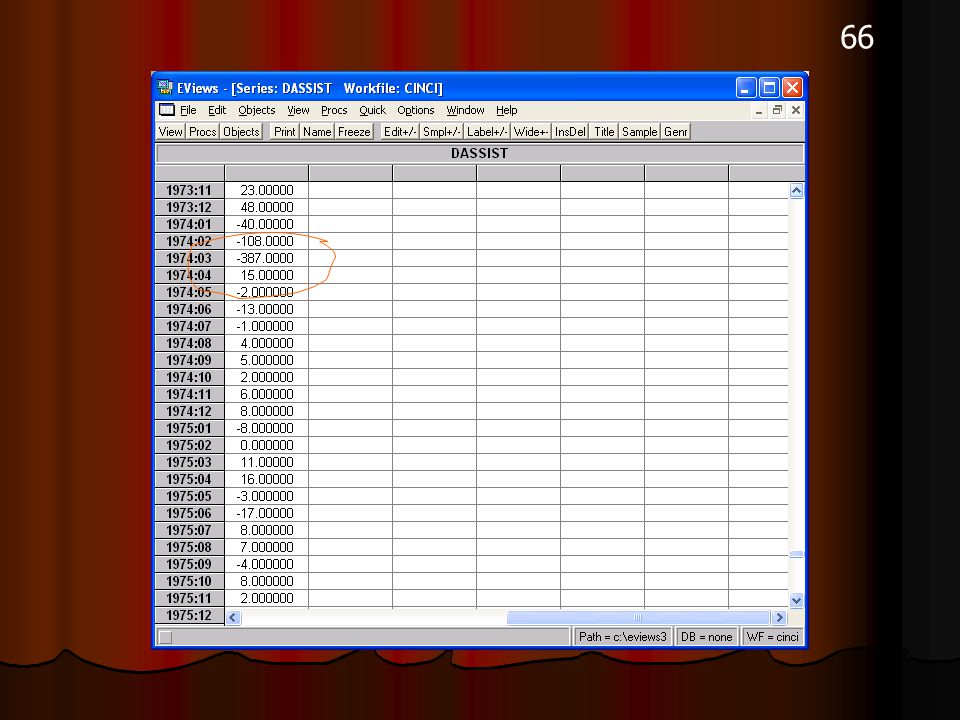Click the View toolbar button
The height and width of the screenshot is (720, 960).
tap(170, 132)
